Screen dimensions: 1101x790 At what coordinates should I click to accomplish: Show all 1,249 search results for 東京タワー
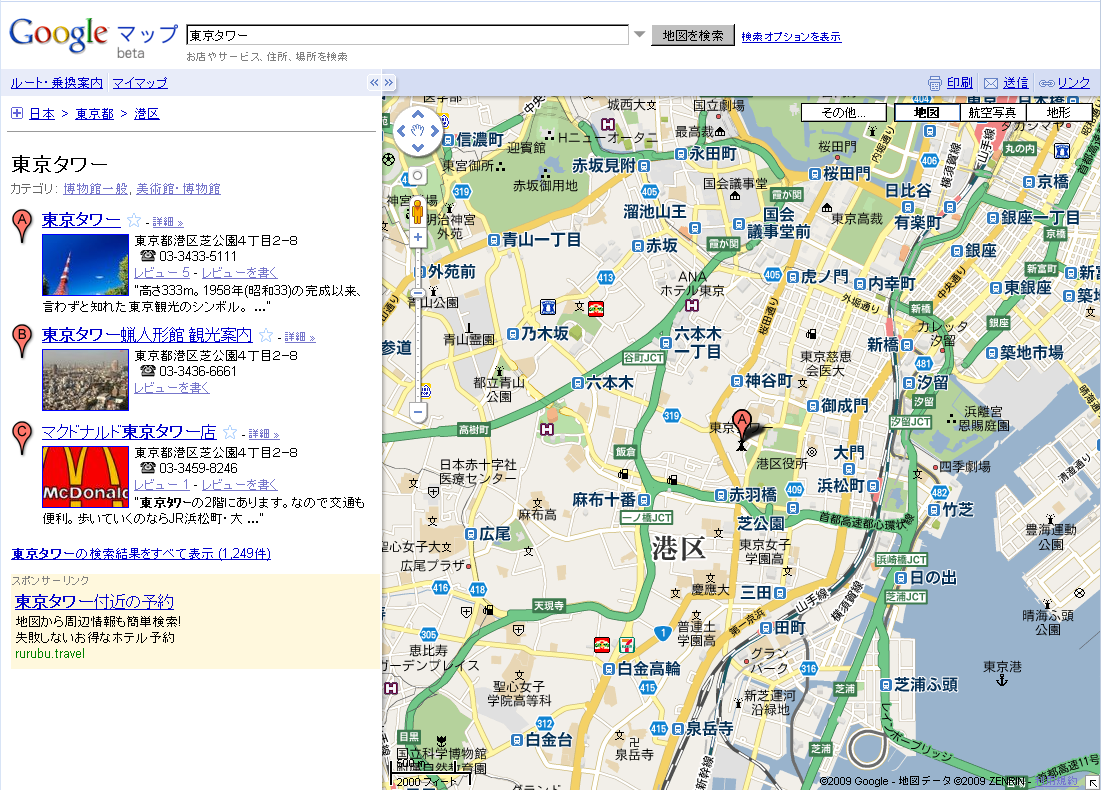[141, 553]
